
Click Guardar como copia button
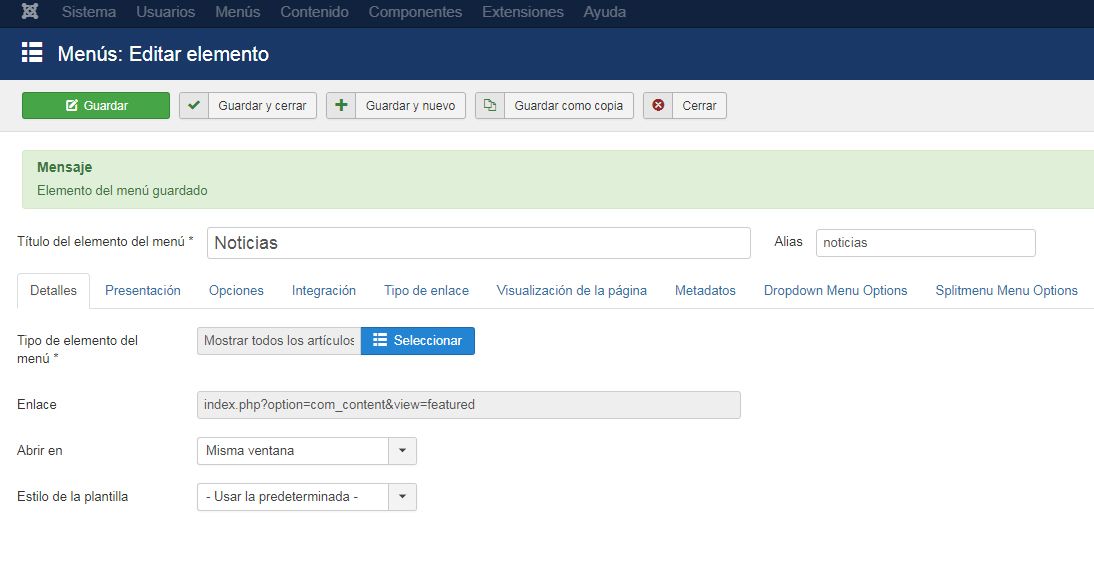coord(554,105)
